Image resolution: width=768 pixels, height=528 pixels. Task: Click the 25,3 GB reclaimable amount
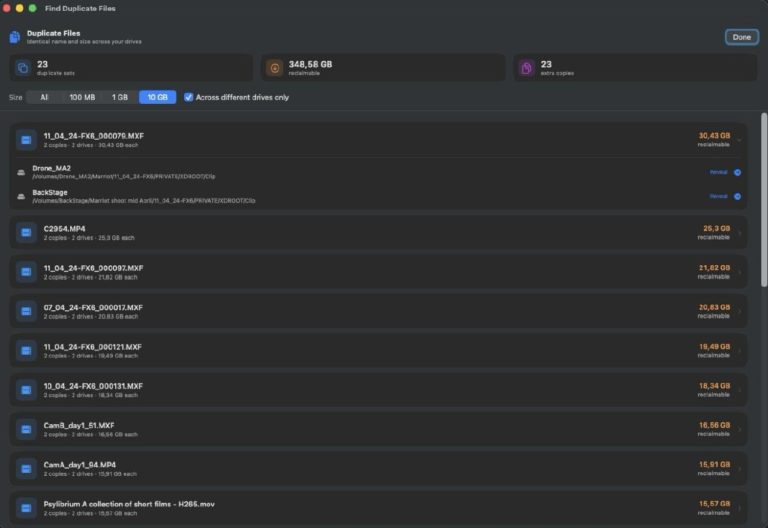pyautogui.click(x=716, y=228)
